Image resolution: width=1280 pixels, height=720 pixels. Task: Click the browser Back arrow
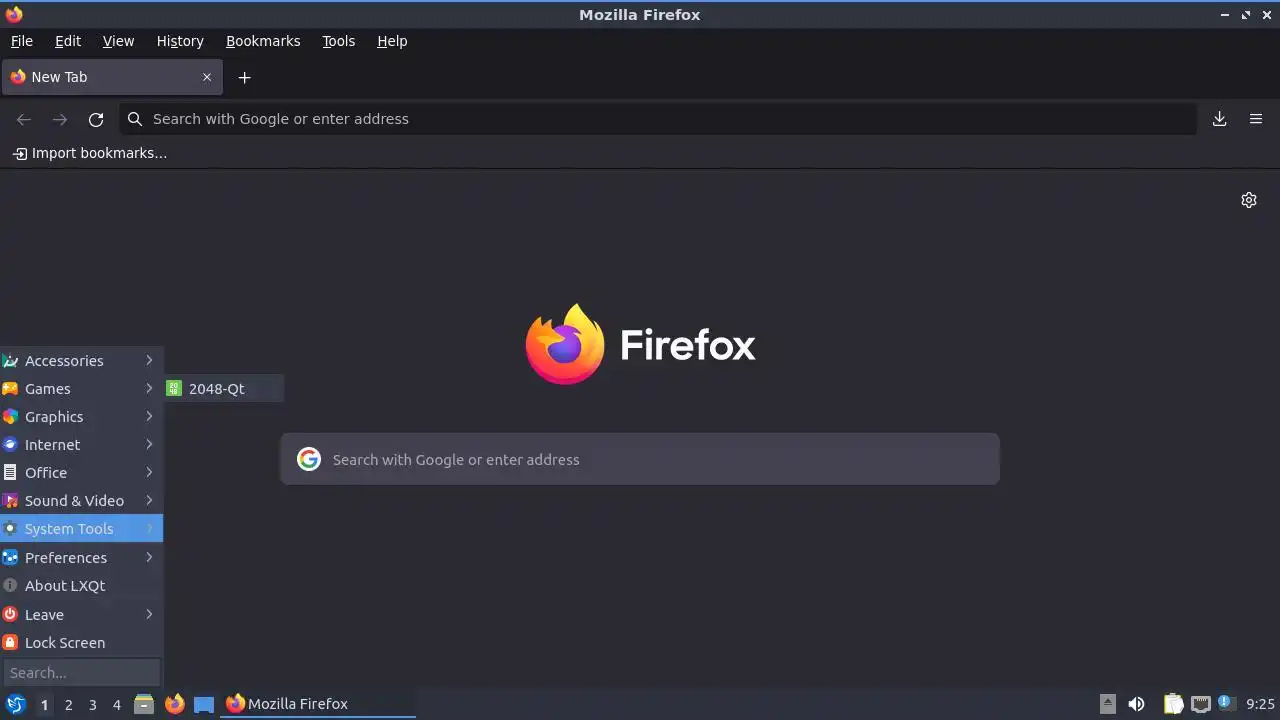point(24,119)
